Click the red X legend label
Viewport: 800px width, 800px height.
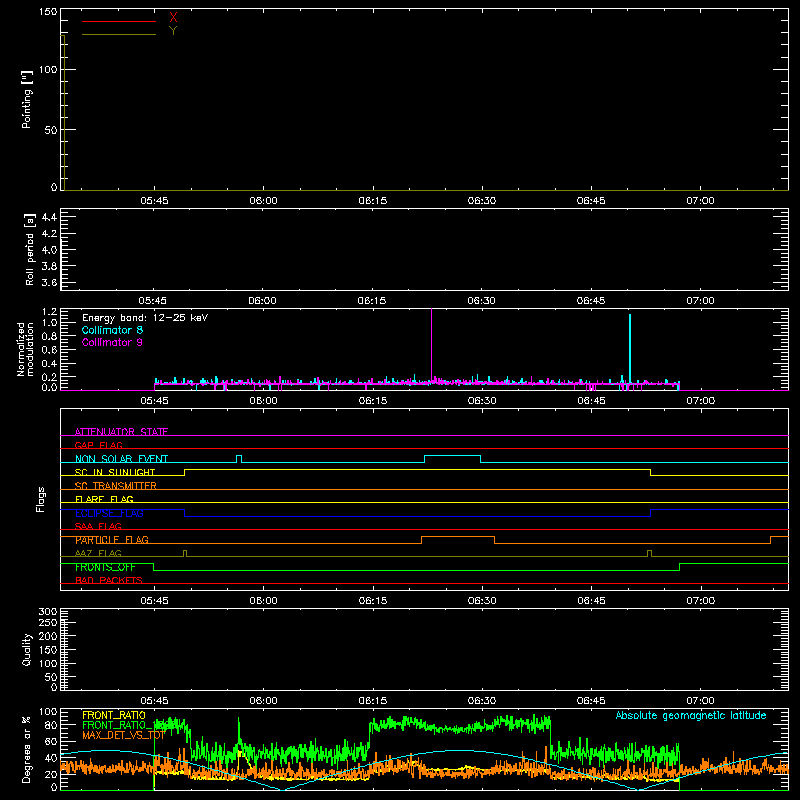[173, 18]
